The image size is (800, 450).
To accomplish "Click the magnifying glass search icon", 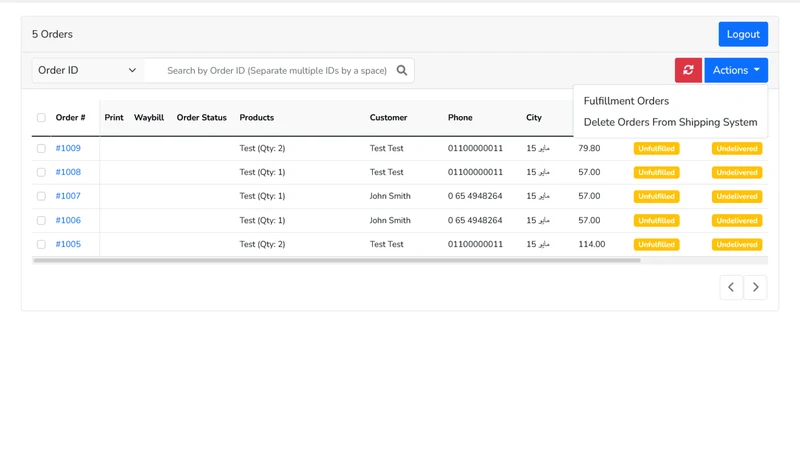I will (402, 70).
